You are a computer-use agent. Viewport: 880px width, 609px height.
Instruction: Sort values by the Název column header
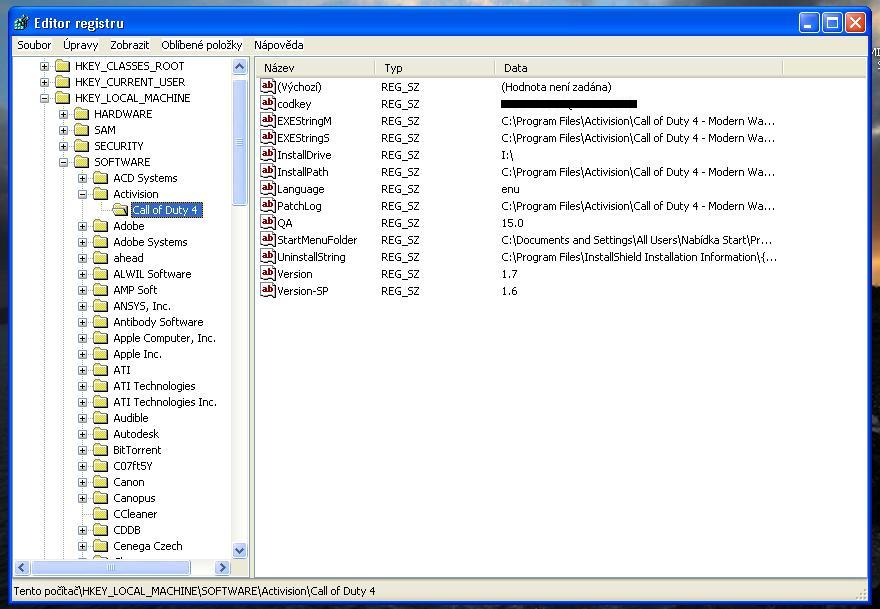tap(315, 68)
